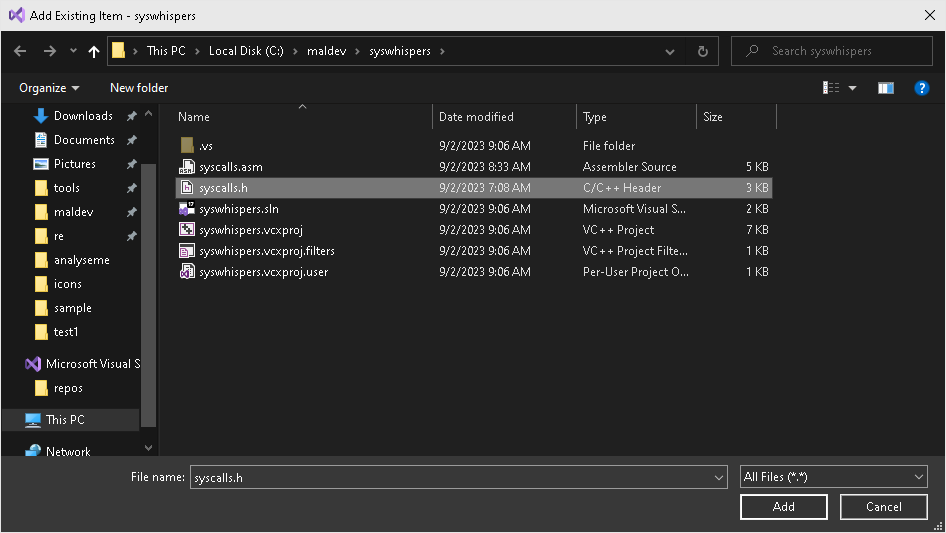Refresh the syswhispers folder view

(x=702, y=51)
